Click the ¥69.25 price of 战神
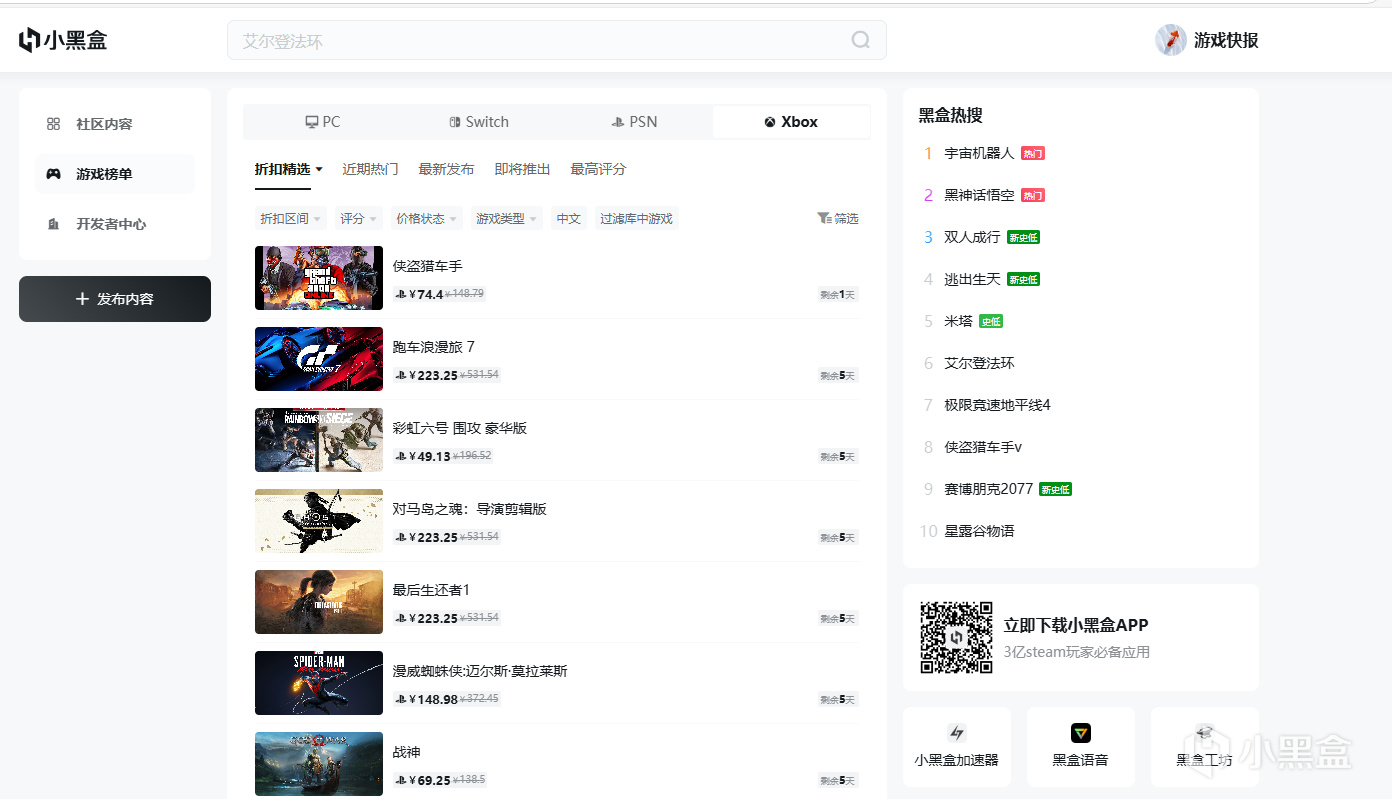 click(x=430, y=780)
